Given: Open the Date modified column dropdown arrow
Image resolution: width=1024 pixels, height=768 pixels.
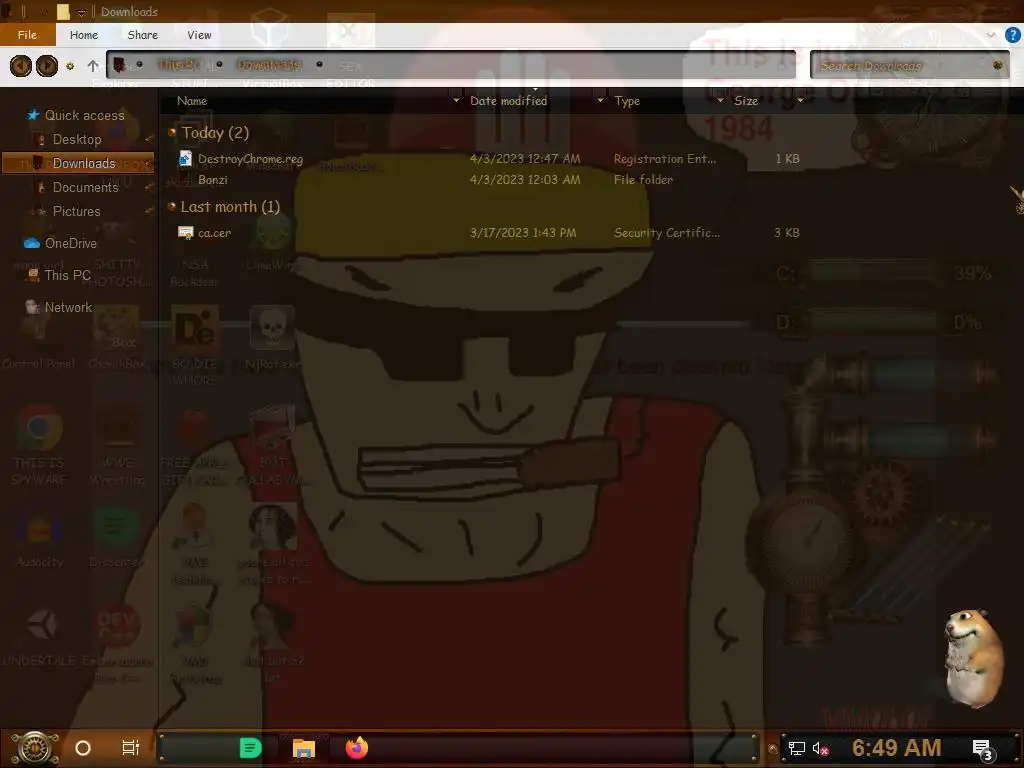Looking at the screenshot, I should point(600,101).
